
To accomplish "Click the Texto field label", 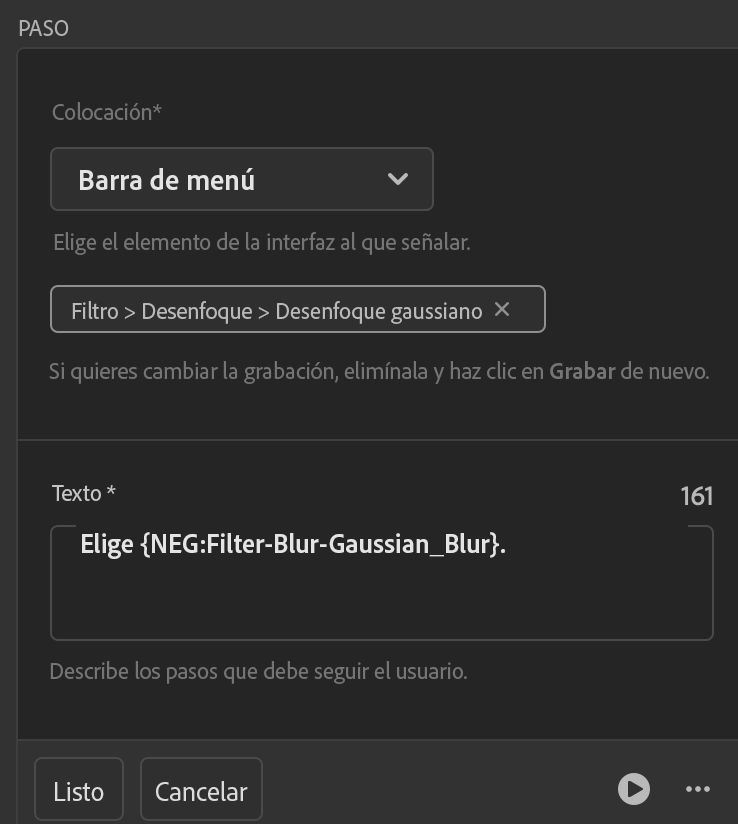I will 83,493.
